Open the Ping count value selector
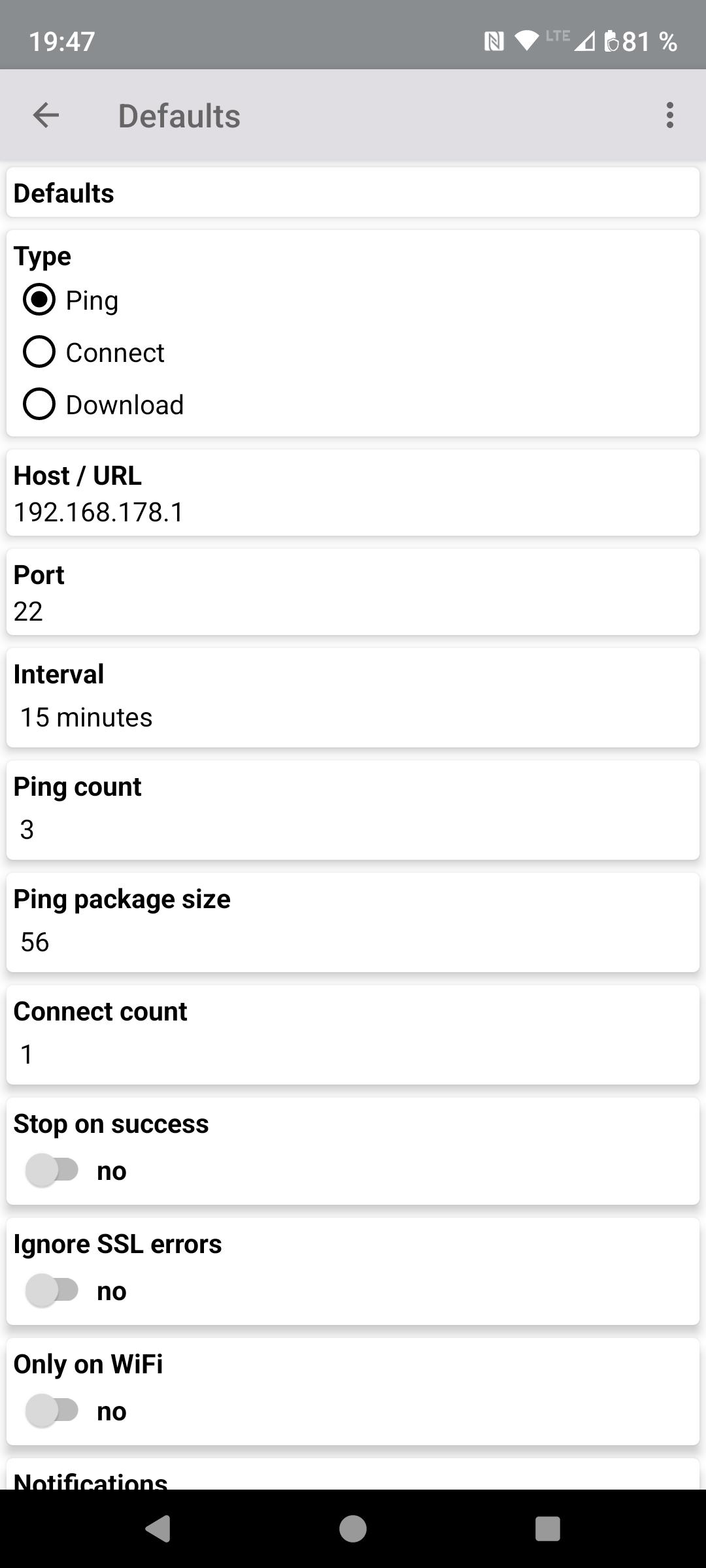Viewport: 706px width, 1568px height. (x=27, y=830)
